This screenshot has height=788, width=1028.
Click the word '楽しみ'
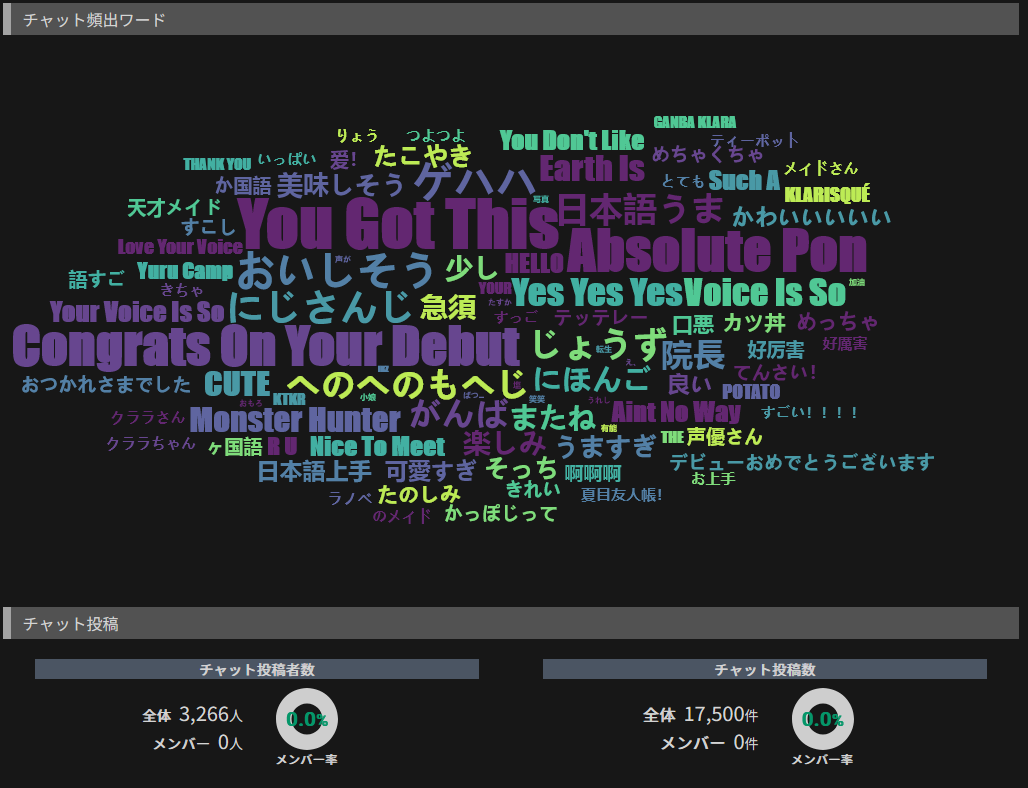pyautogui.click(x=505, y=444)
